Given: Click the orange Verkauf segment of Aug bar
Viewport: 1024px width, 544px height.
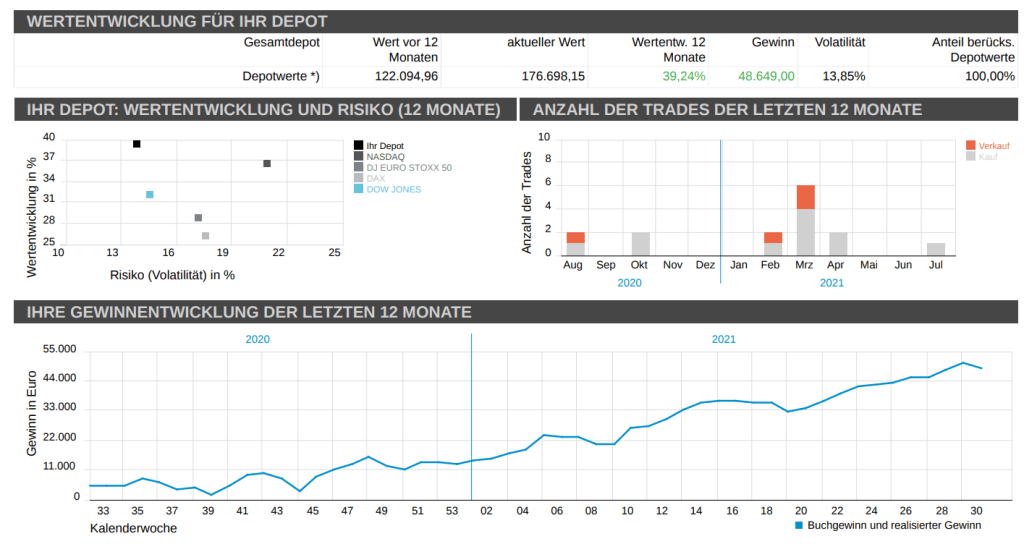Looking at the screenshot, I should pos(575,238).
